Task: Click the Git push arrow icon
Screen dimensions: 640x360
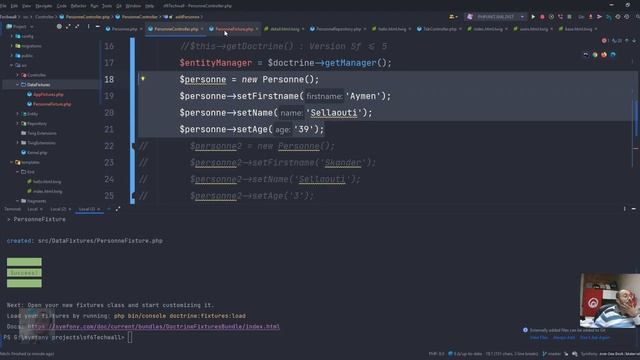Action: 599,17
